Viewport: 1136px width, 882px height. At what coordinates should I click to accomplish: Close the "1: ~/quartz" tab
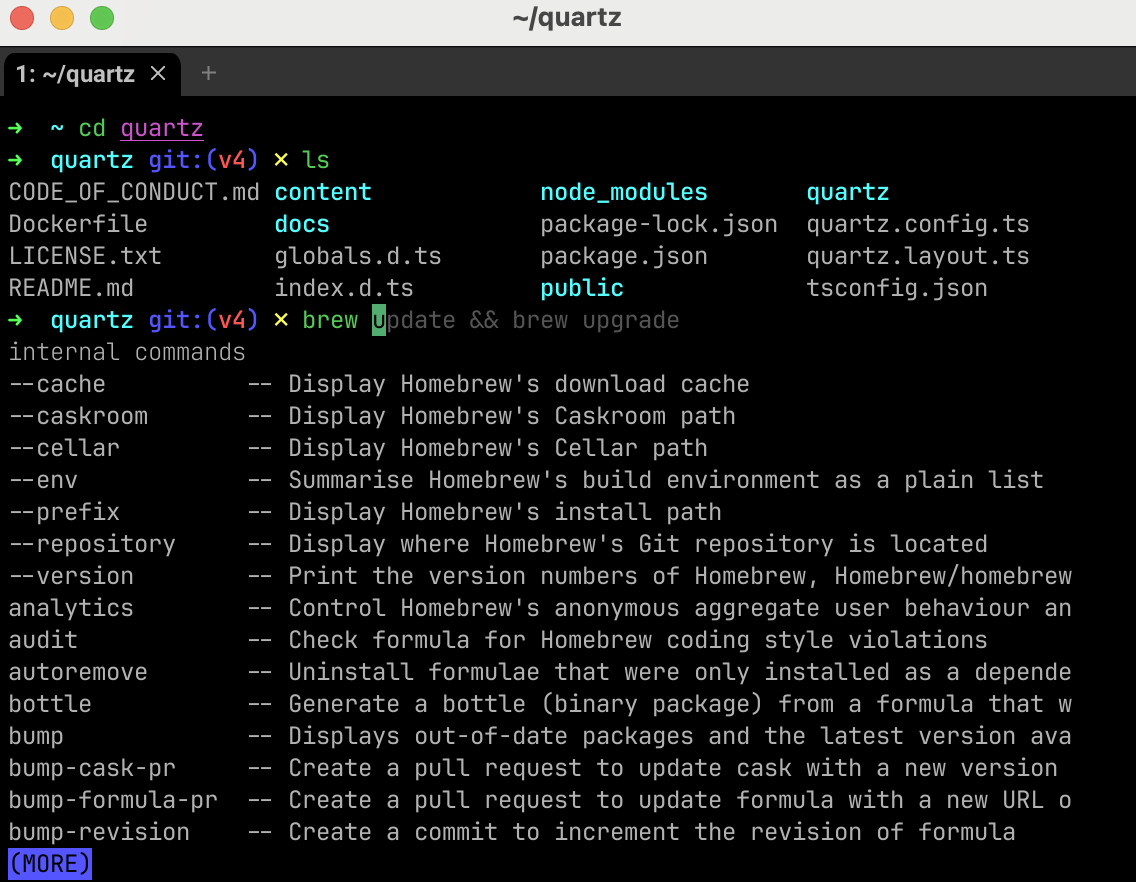158,73
